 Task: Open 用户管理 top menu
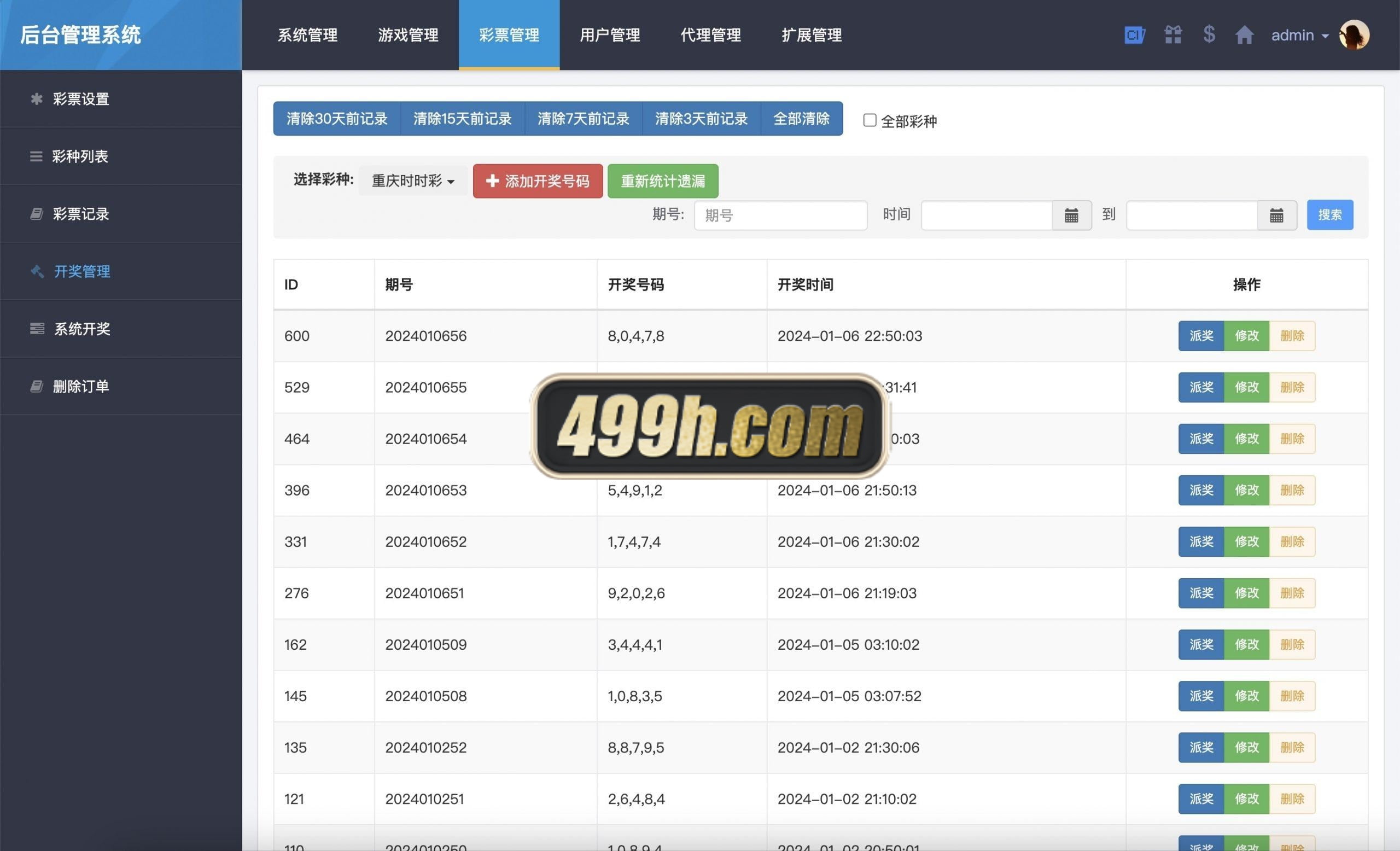click(x=610, y=35)
